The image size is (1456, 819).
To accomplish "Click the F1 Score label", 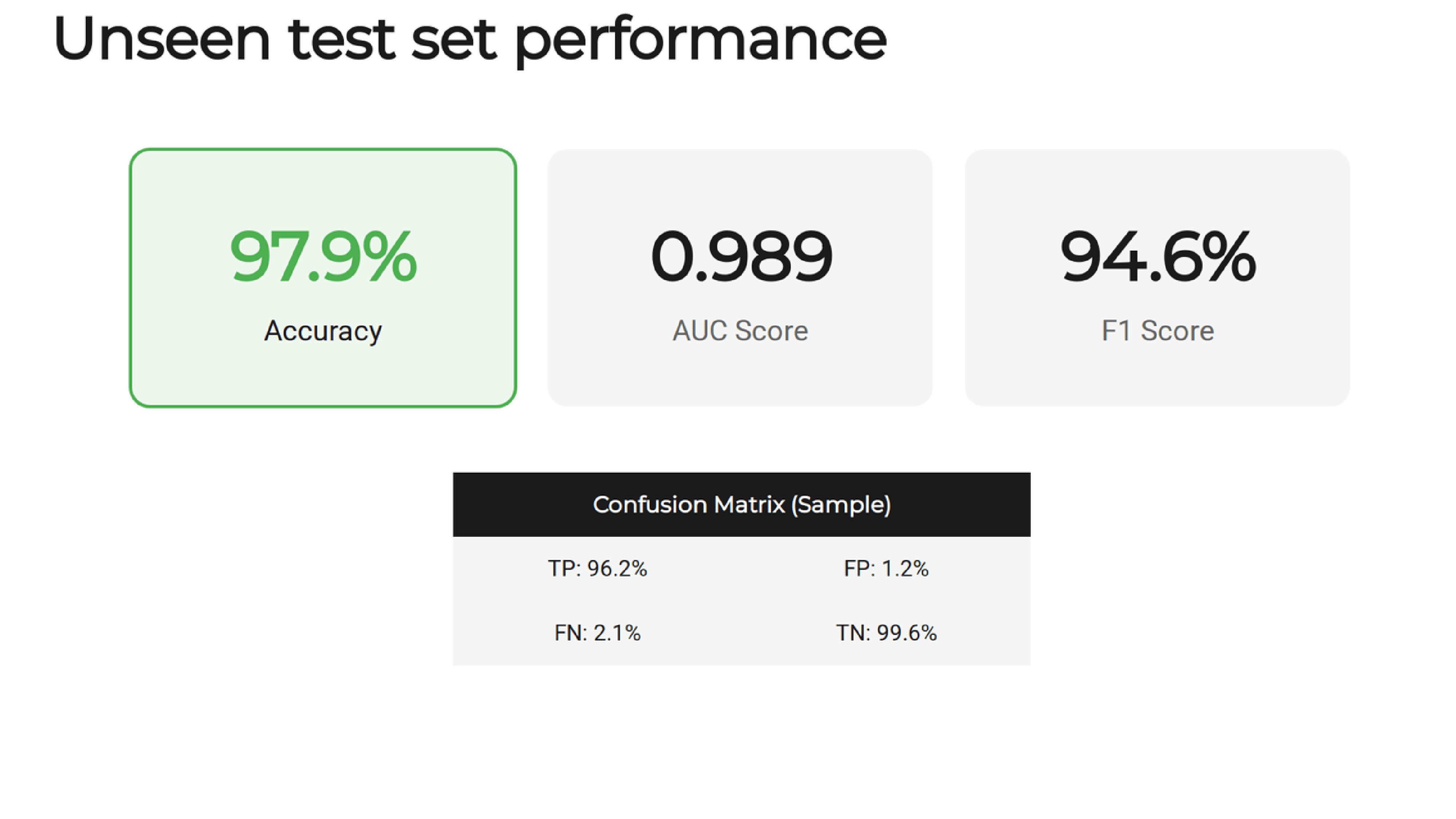I will (x=1158, y=331).
